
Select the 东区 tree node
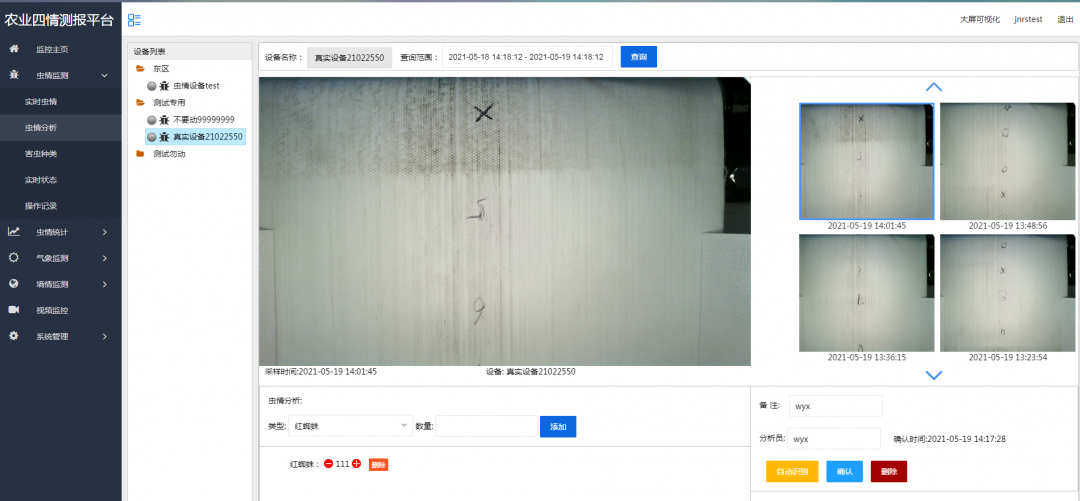point(161,69)
